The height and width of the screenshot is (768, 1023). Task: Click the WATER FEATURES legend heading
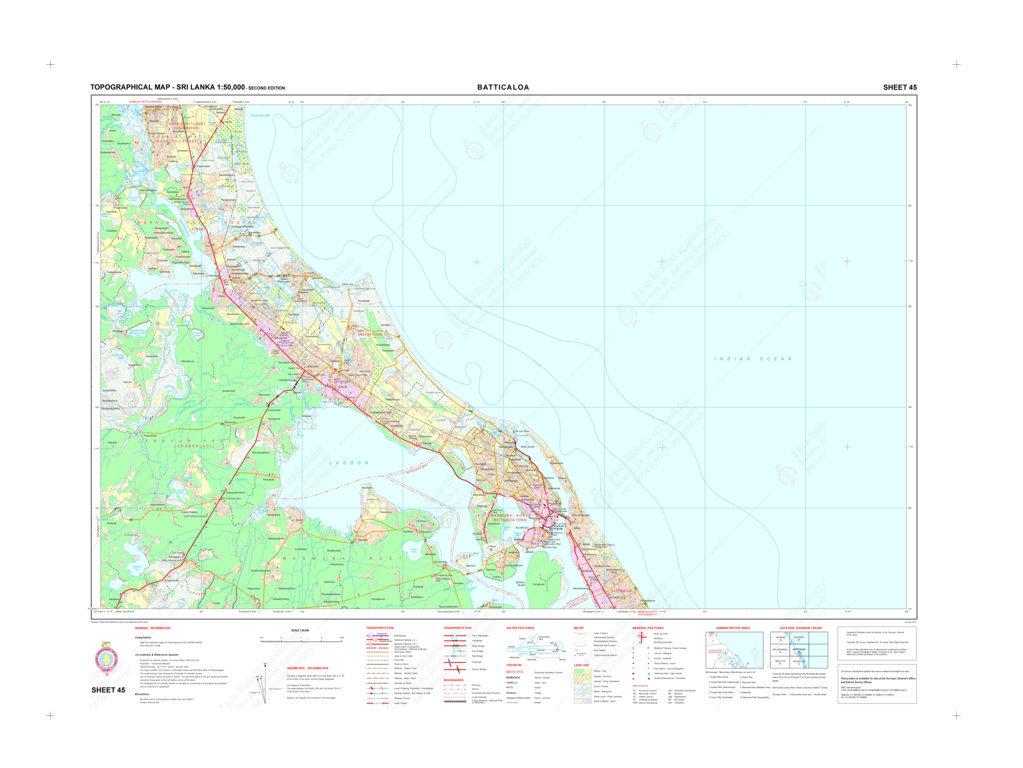pos(520,628)
